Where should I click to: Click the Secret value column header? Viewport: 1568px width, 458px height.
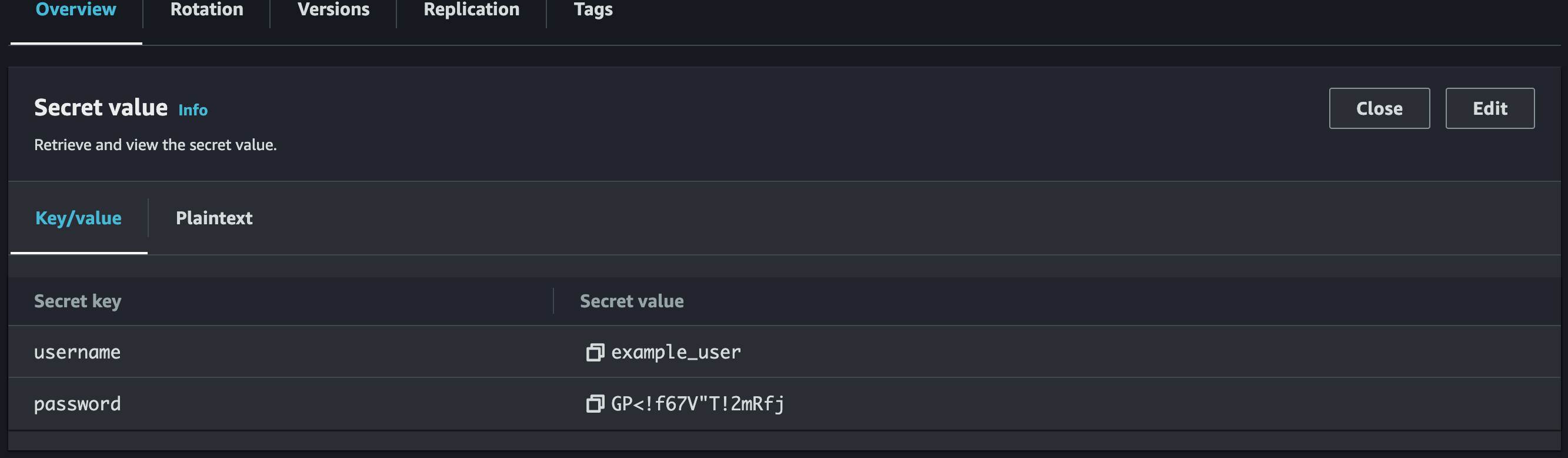(631, 301)
